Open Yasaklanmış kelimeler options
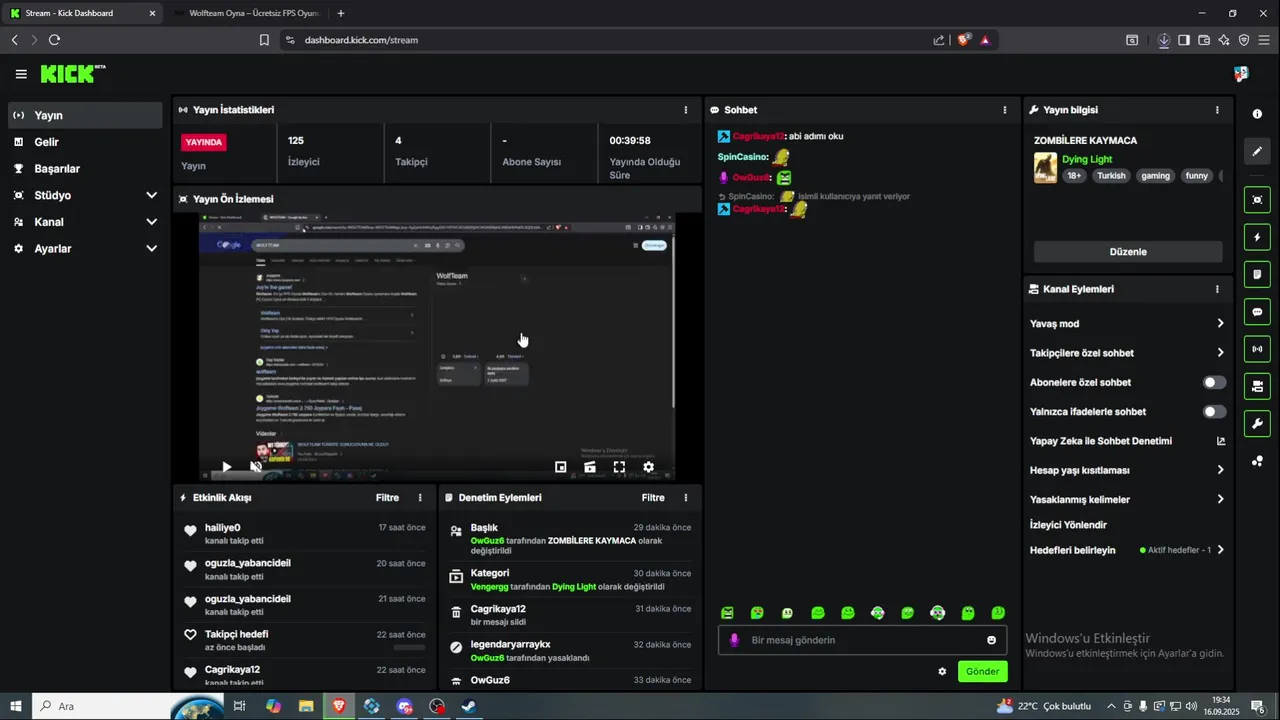 [1127, 499]
